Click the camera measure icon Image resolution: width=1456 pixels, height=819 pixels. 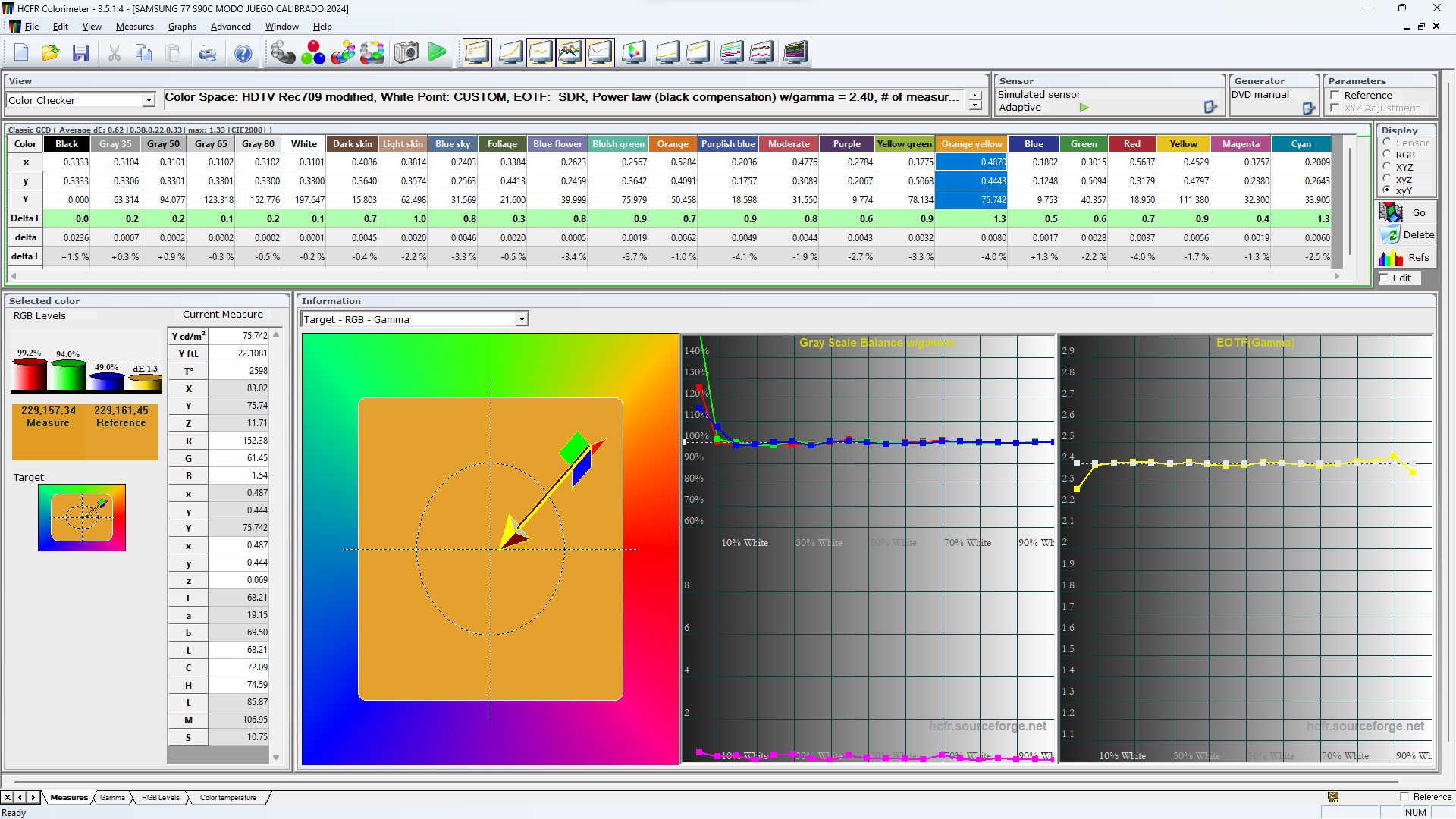coord(406,53)
